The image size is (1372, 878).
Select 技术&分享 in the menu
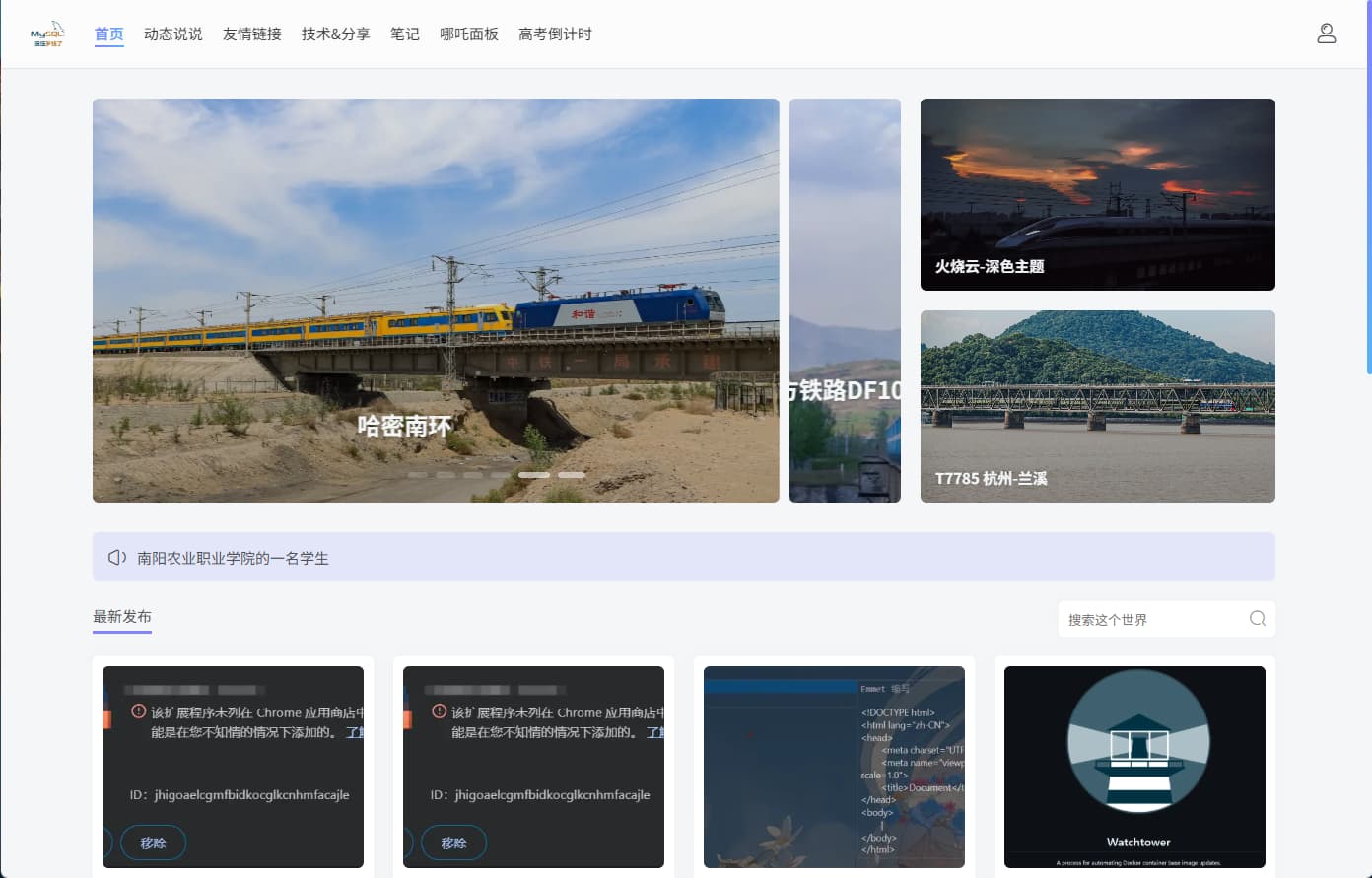335,34
